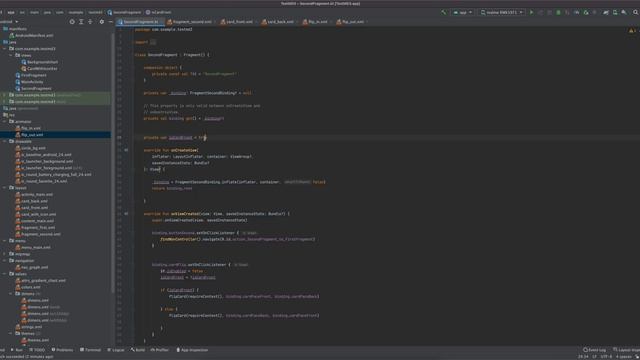The image size is (640, 360).
Task: Switch to the card_back.xml tab
Action: [x=280, y=22]
